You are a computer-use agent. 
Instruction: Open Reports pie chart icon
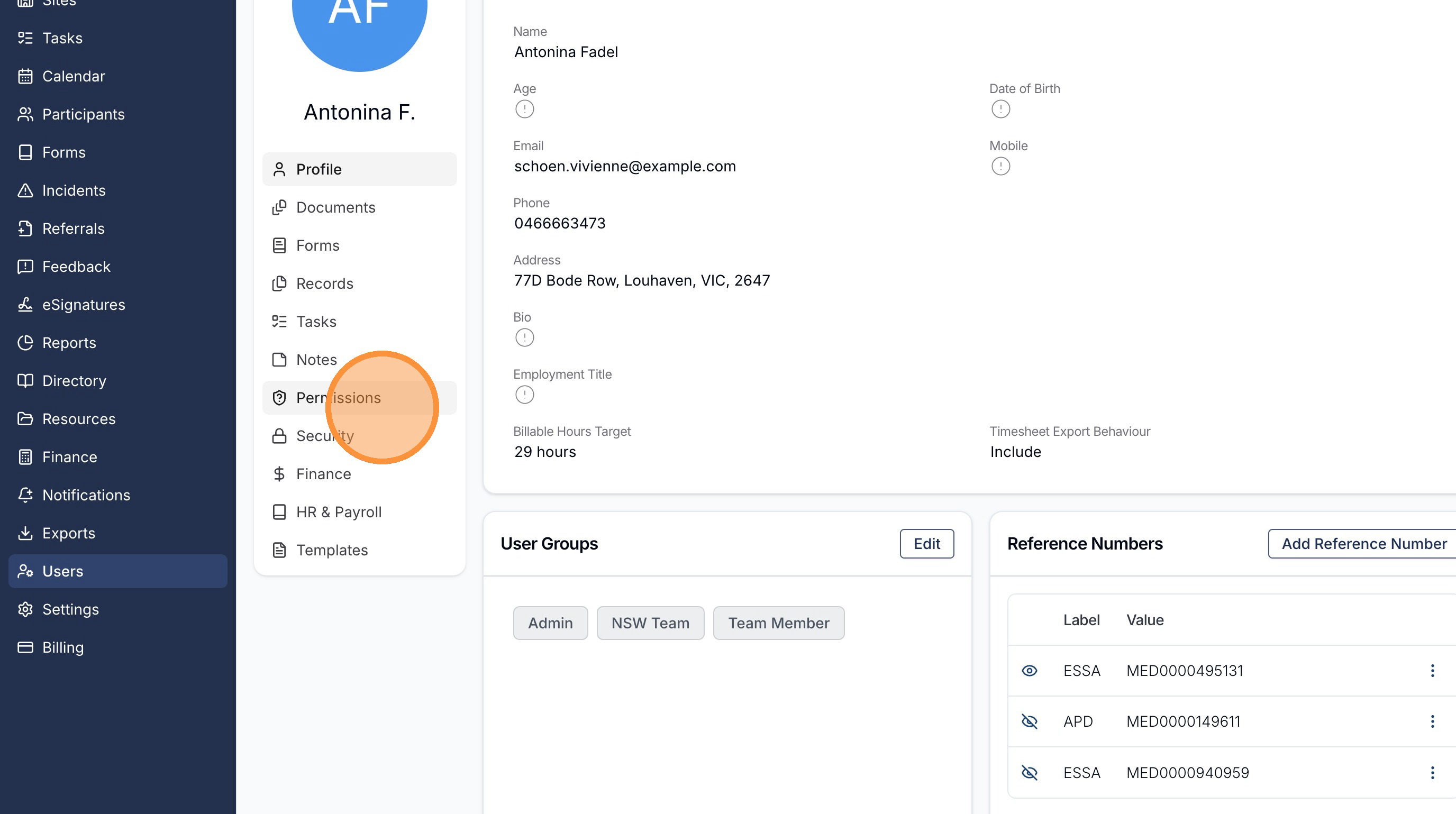coord(25,343)
